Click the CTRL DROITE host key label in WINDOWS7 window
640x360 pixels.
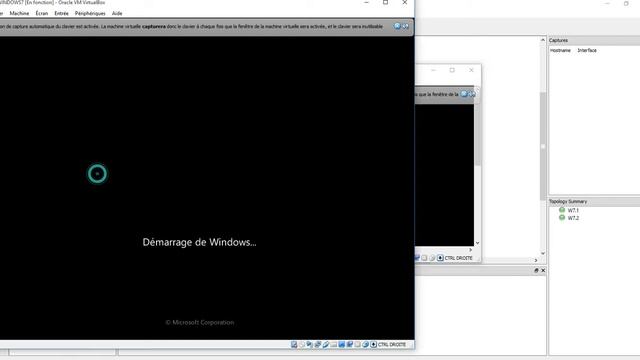pyautogui.click(x=392, y=344)
